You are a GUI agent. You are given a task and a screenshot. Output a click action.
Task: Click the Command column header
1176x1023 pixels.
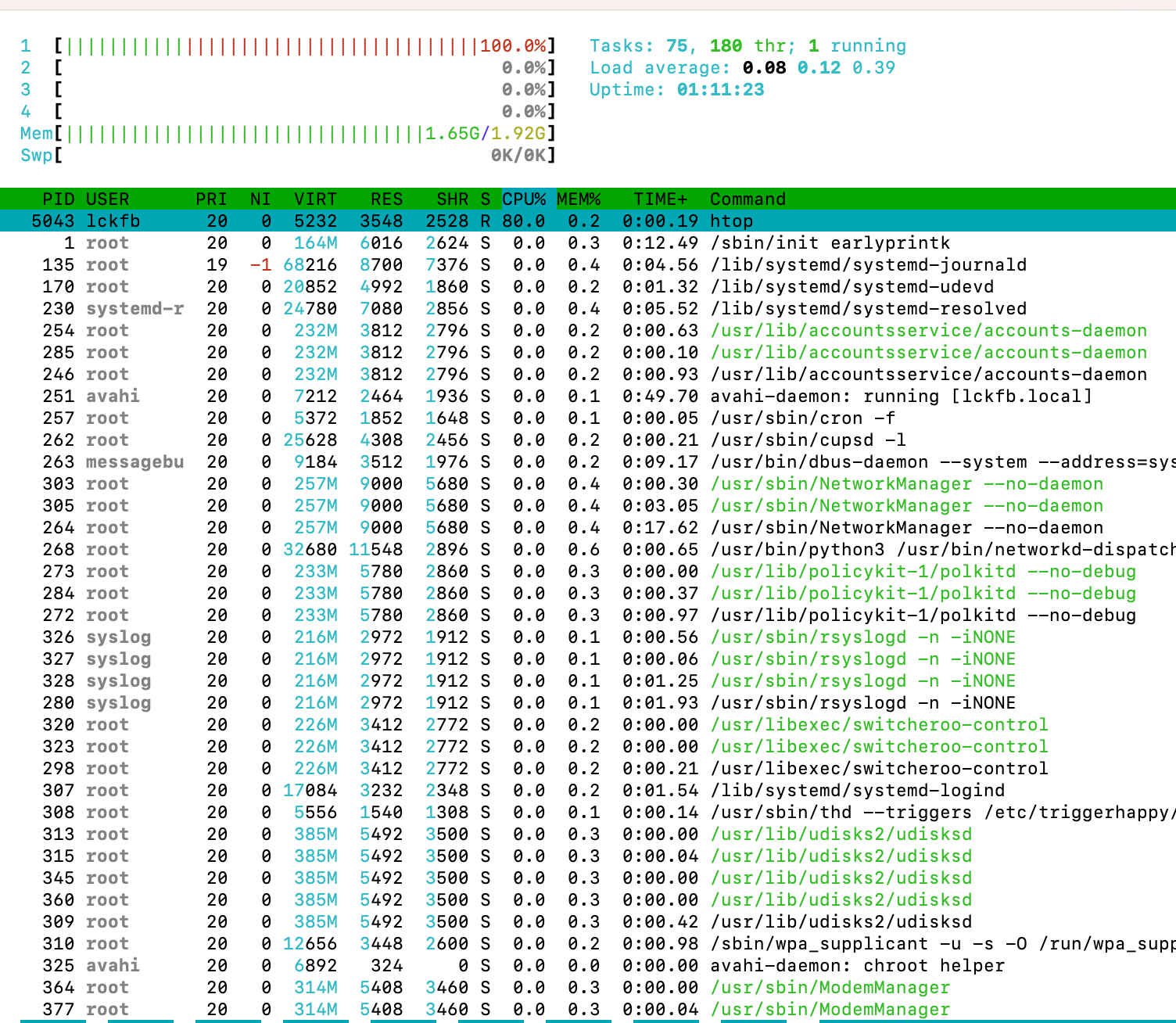click(x=748, y=199)
